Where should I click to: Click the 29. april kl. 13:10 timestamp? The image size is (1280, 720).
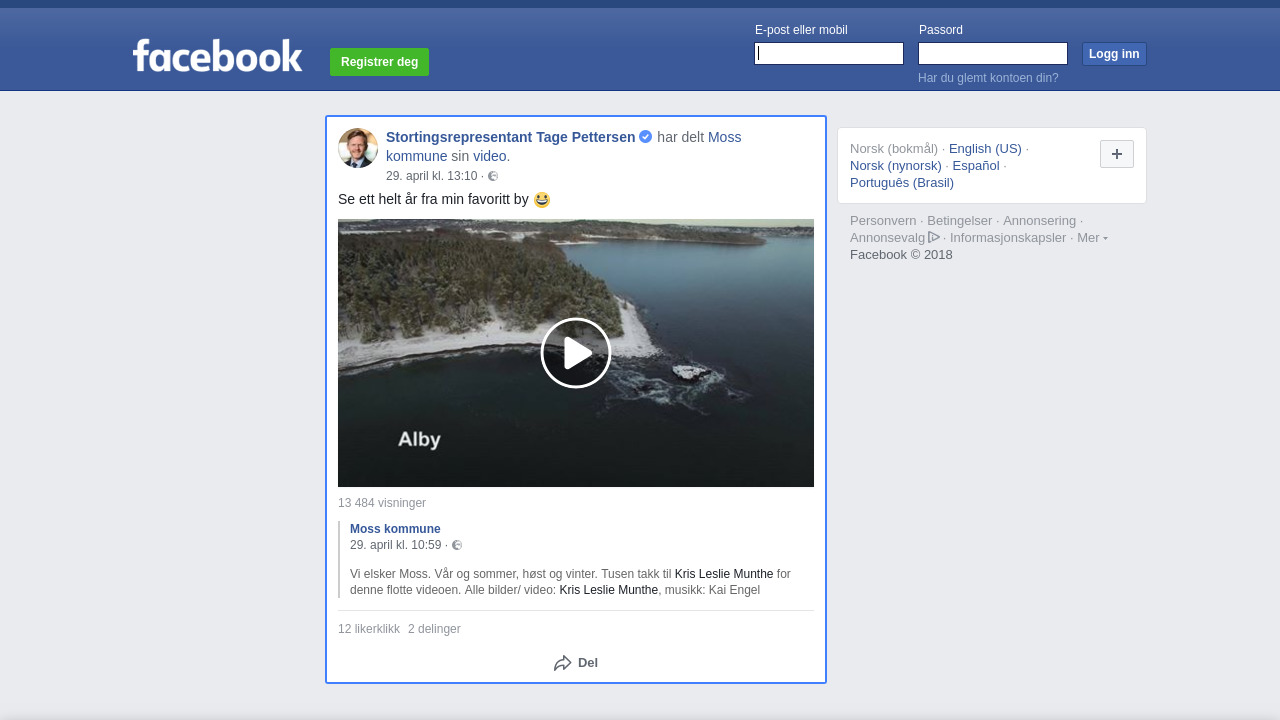tap(432, 176)
